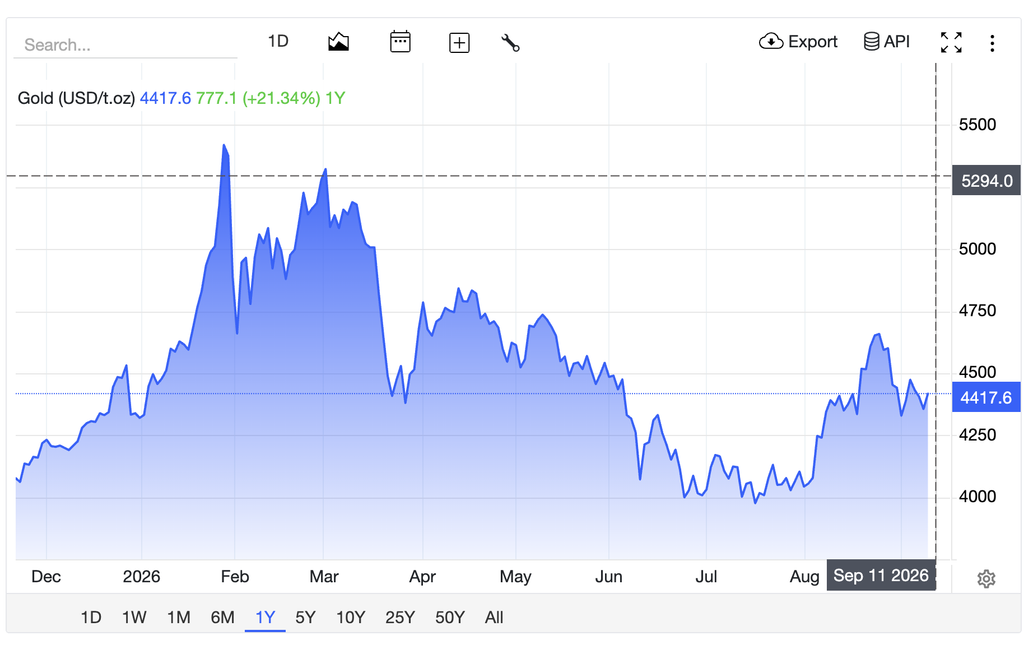Switch to the 10Y range

click(x=351, y=617)
